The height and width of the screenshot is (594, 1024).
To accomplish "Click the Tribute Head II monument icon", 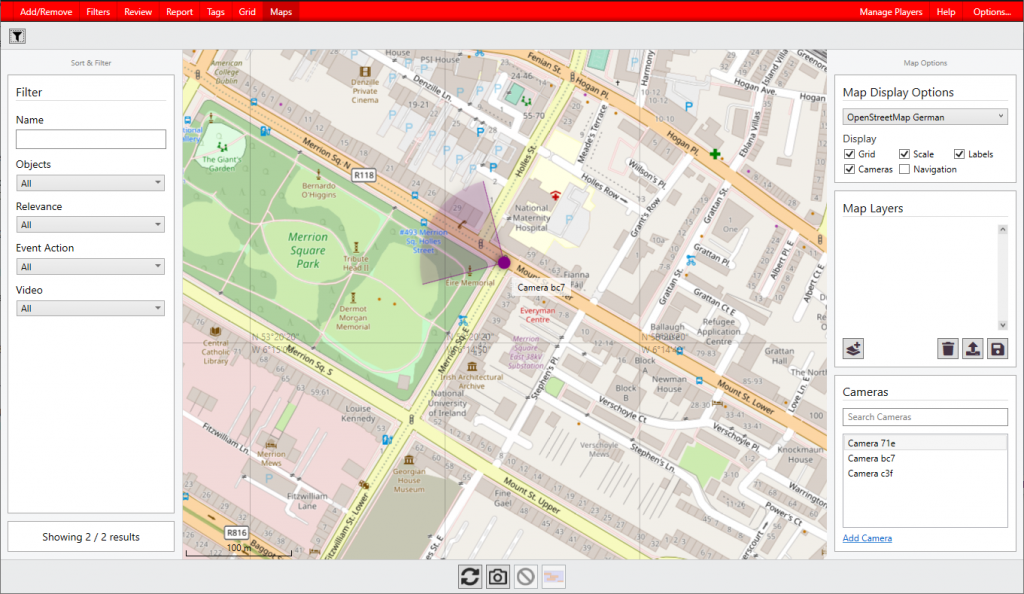I will pos(356,247).
